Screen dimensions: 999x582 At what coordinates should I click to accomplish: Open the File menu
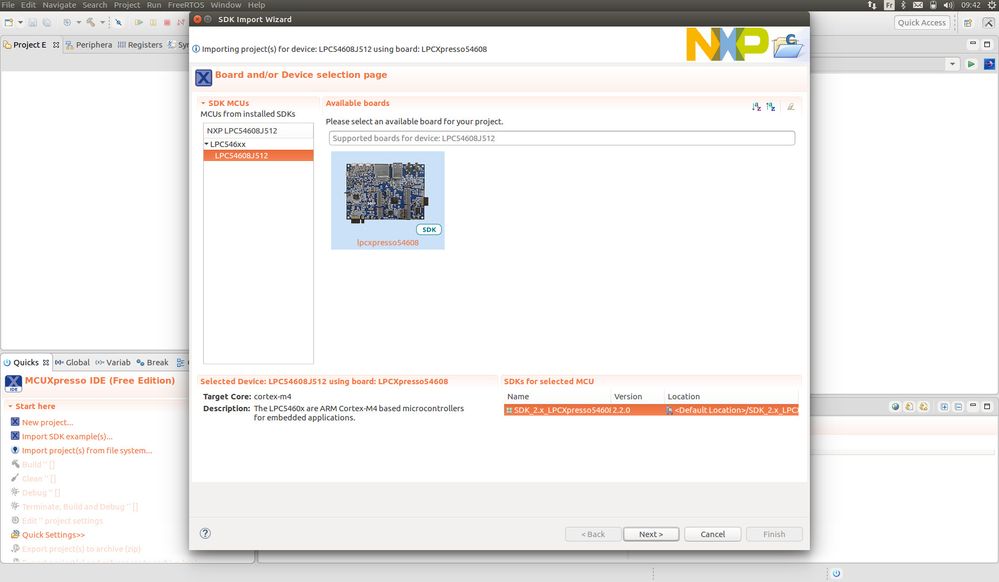pos(8,5)
